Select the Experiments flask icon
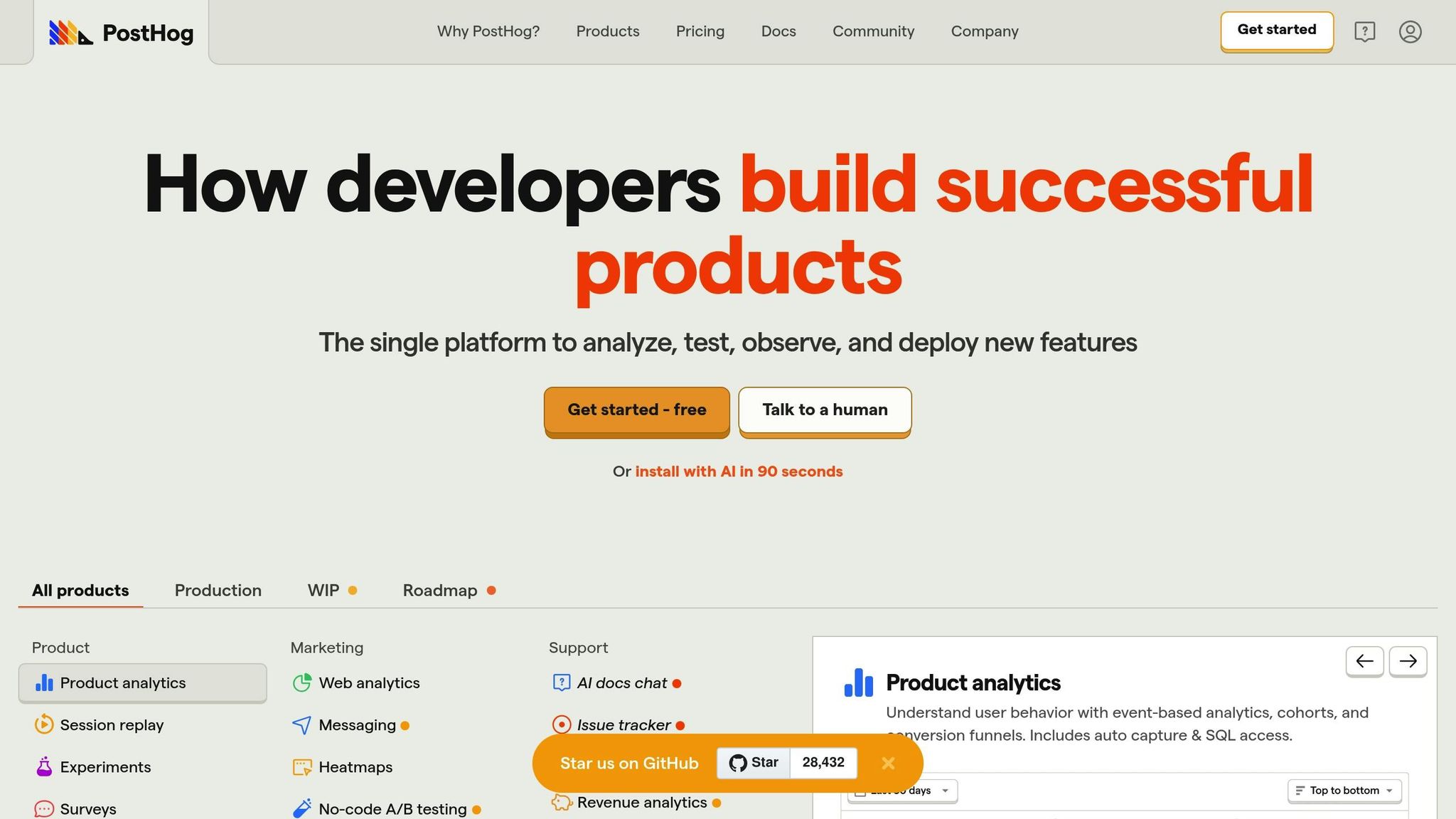1456x819 pixels. pyautogui.click(x=44, y=766)
